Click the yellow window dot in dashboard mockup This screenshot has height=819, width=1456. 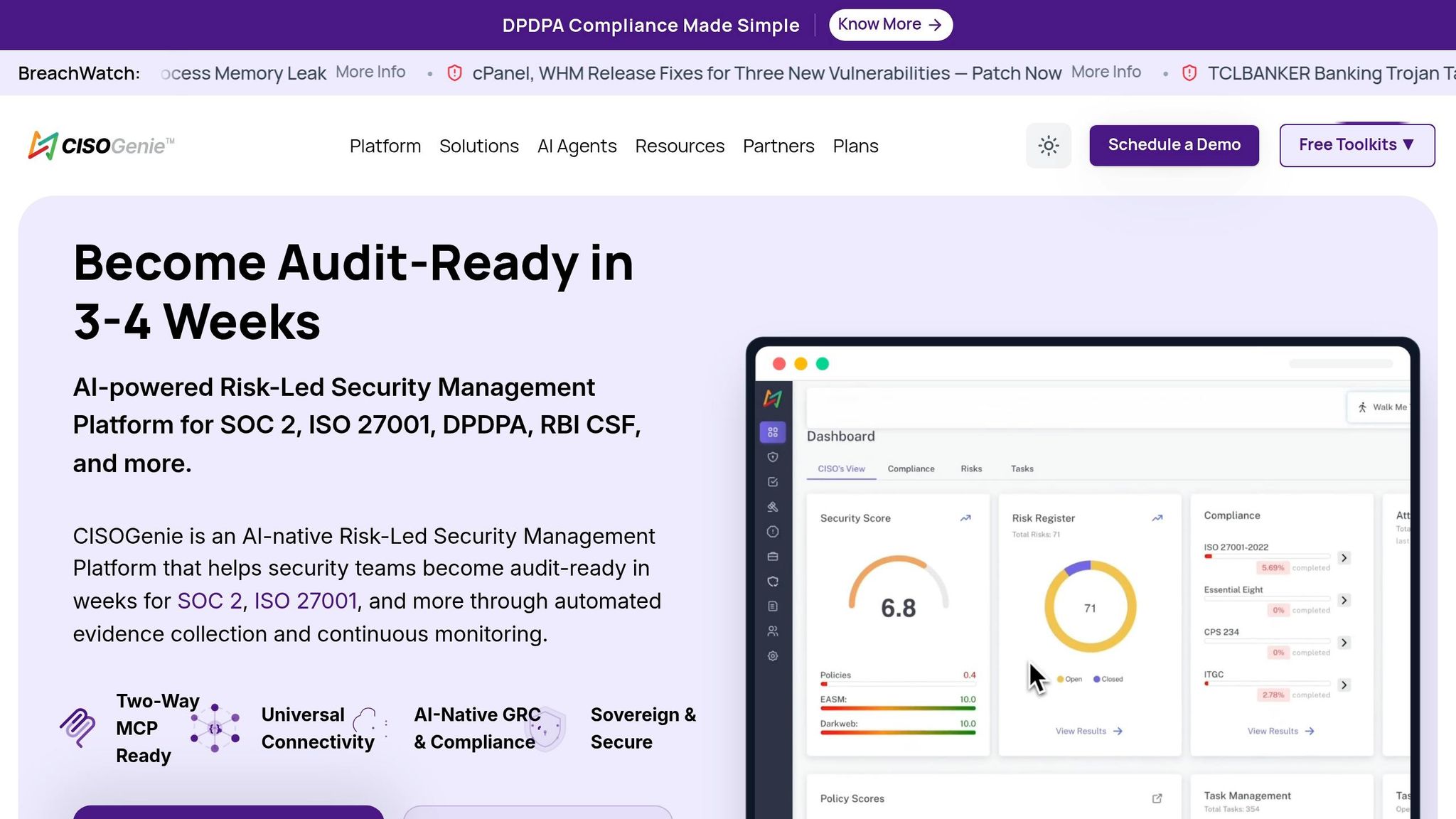click(801, 364)
